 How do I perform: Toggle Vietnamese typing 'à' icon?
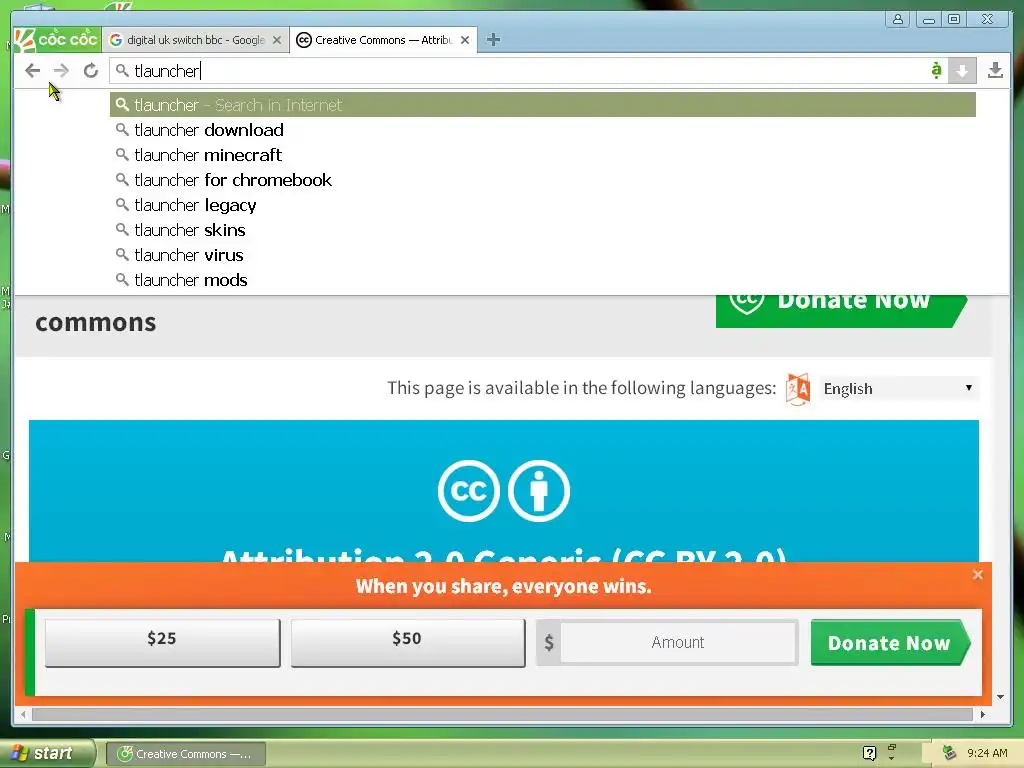click(936, 70)
